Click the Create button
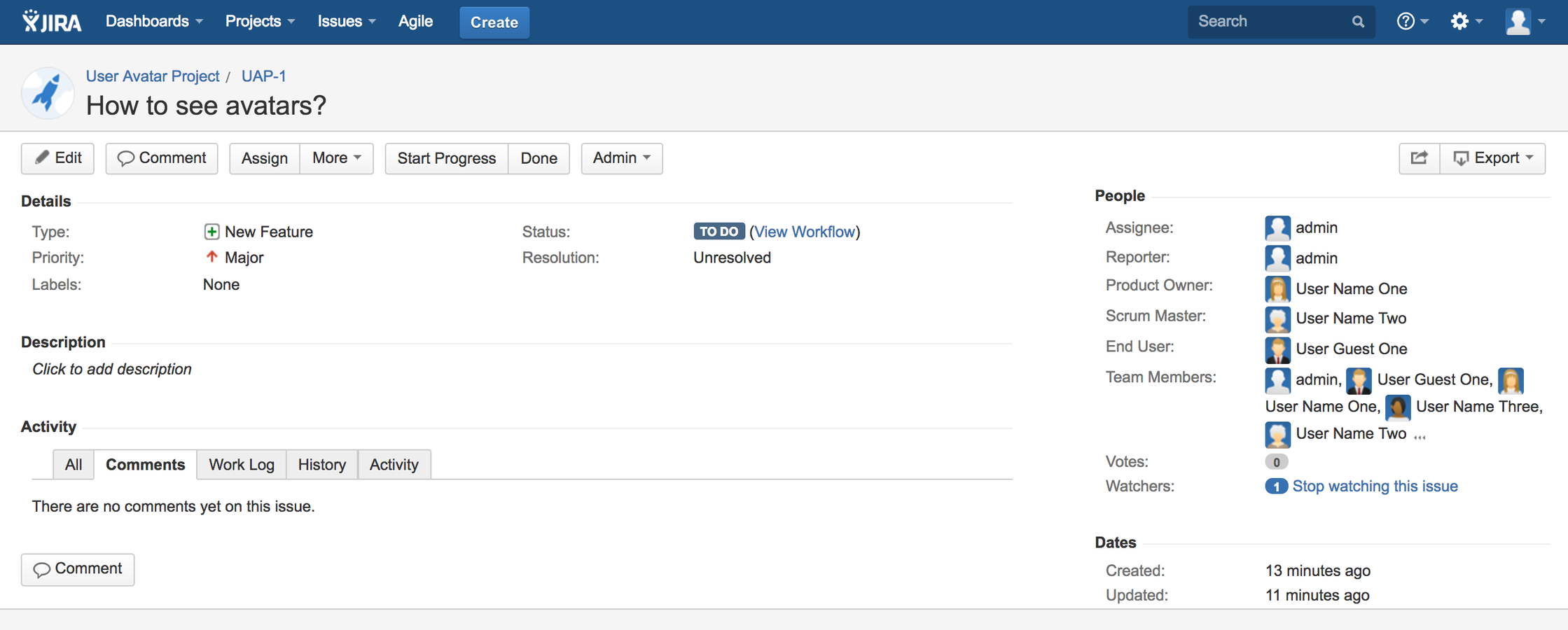The height and width of the screenshot is (630, 1568). click(494, 22)
